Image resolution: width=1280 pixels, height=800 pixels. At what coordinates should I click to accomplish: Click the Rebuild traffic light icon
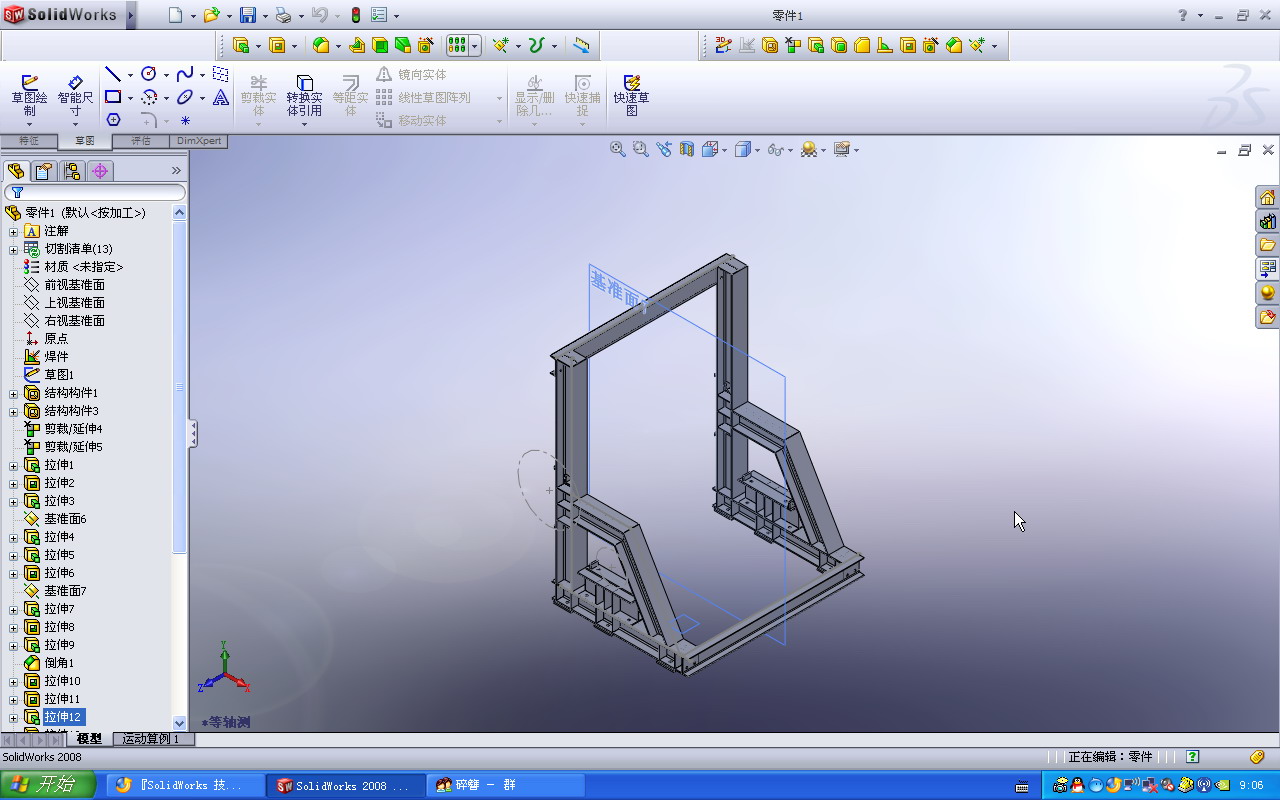(356, 15)
